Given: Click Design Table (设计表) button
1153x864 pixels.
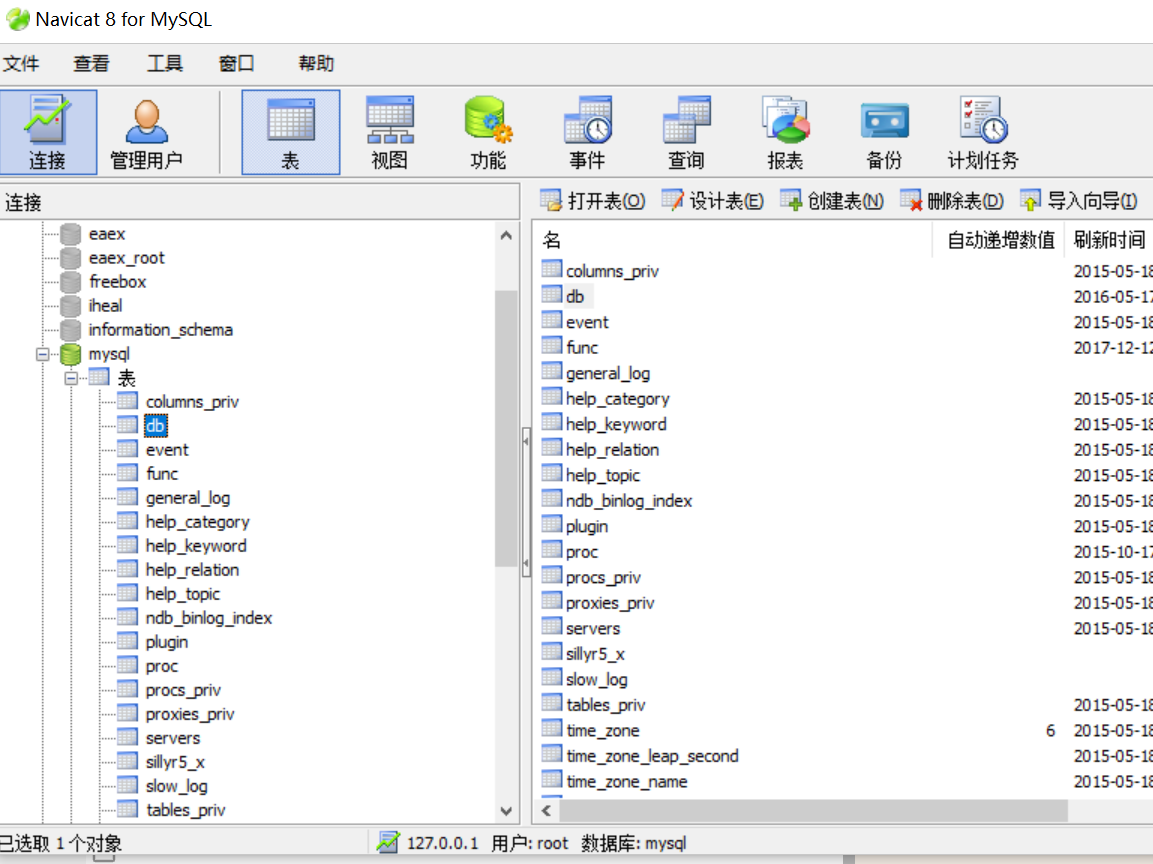Looking at the screenshot, I should click(x=713, y=201).
